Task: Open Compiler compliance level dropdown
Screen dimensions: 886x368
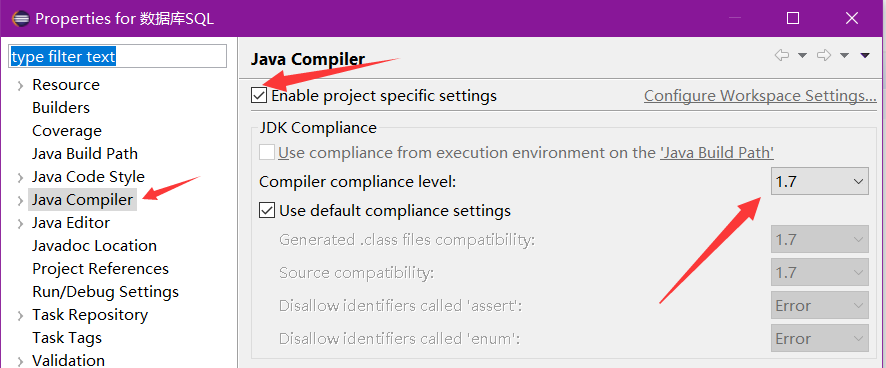Action: point(819,182)
